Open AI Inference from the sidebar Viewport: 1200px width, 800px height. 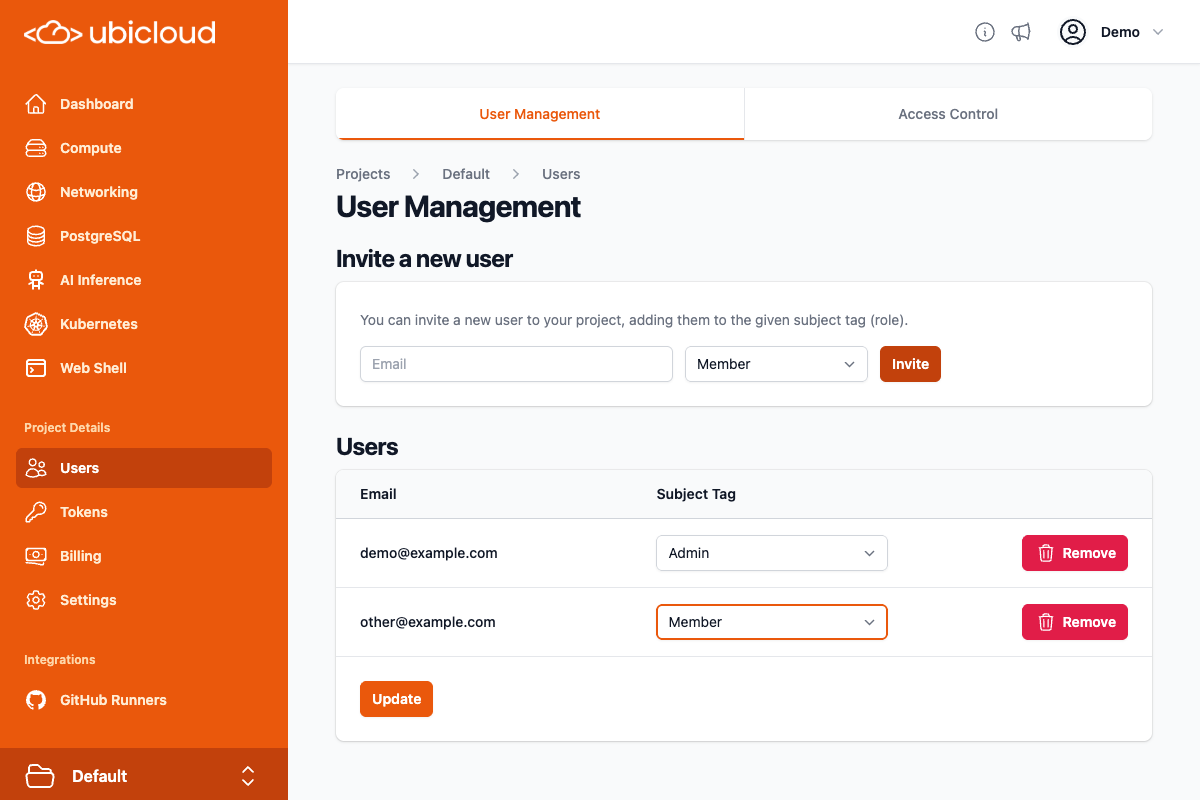[x=99, y=280]
